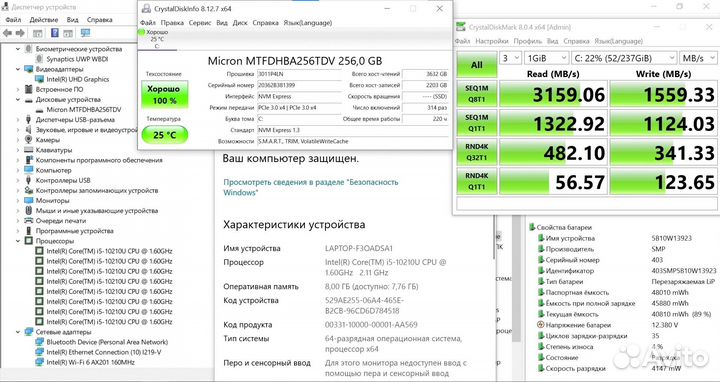Click the Серийный номер field in CrystalDiskInfo

pyautogui.click(x=299, y=85)
